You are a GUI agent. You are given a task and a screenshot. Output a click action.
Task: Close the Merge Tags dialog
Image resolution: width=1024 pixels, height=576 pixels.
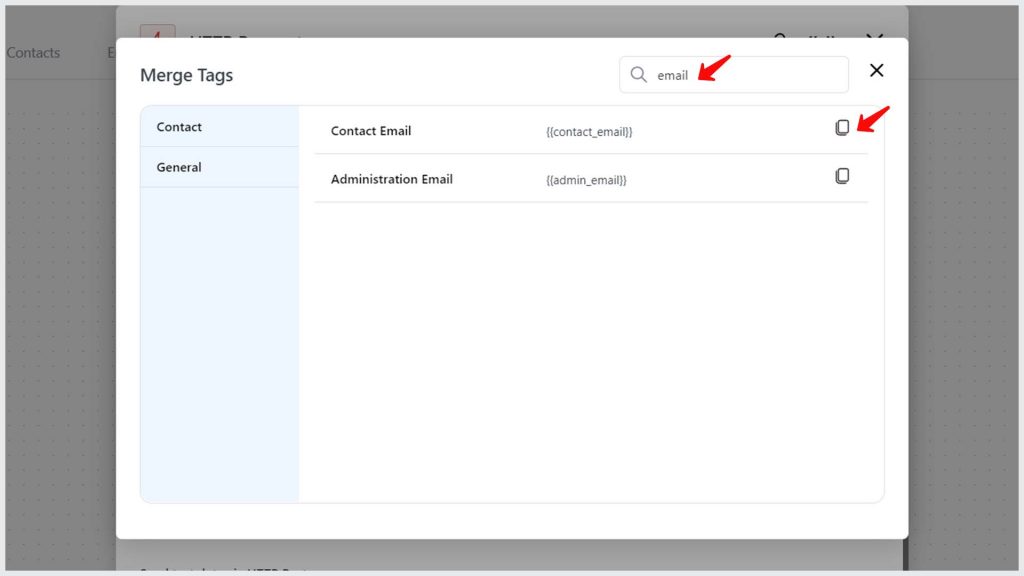pyautogui.click(x=876, y=71)
